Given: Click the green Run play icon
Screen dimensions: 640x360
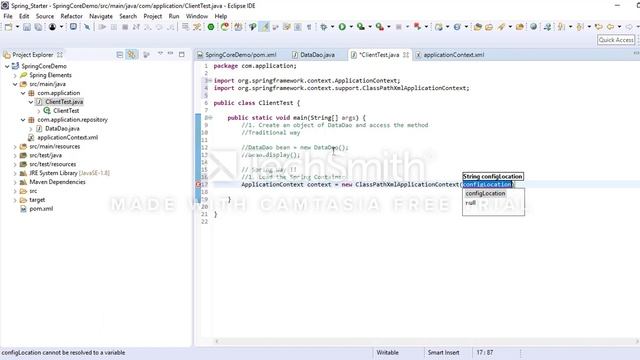Looking at the screenshot, I should click(x=342, y=27).
